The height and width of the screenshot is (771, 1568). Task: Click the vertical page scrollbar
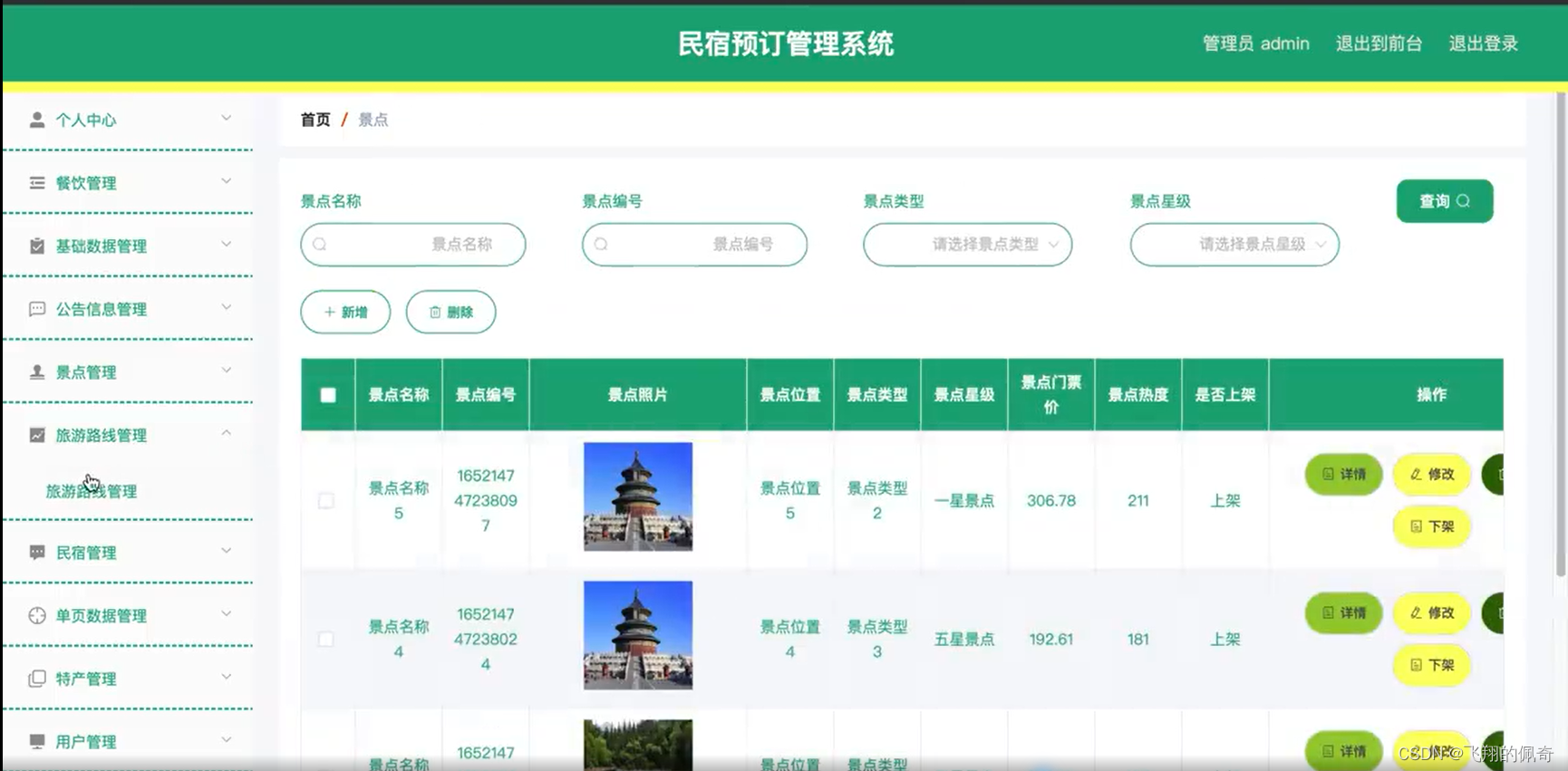(x=1561, y=335)
